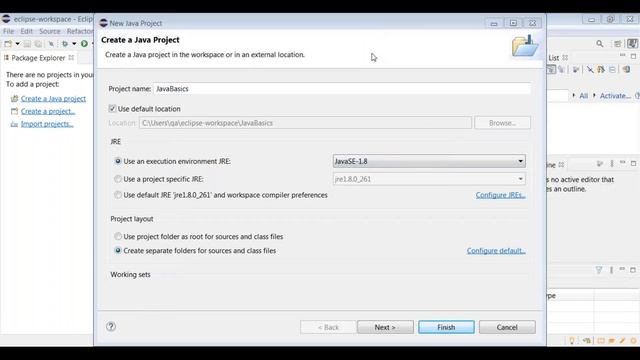This screenshot has width=640, height=360.
Task: Click the pencil icon in Eclipse status bar
Action: 622,340
